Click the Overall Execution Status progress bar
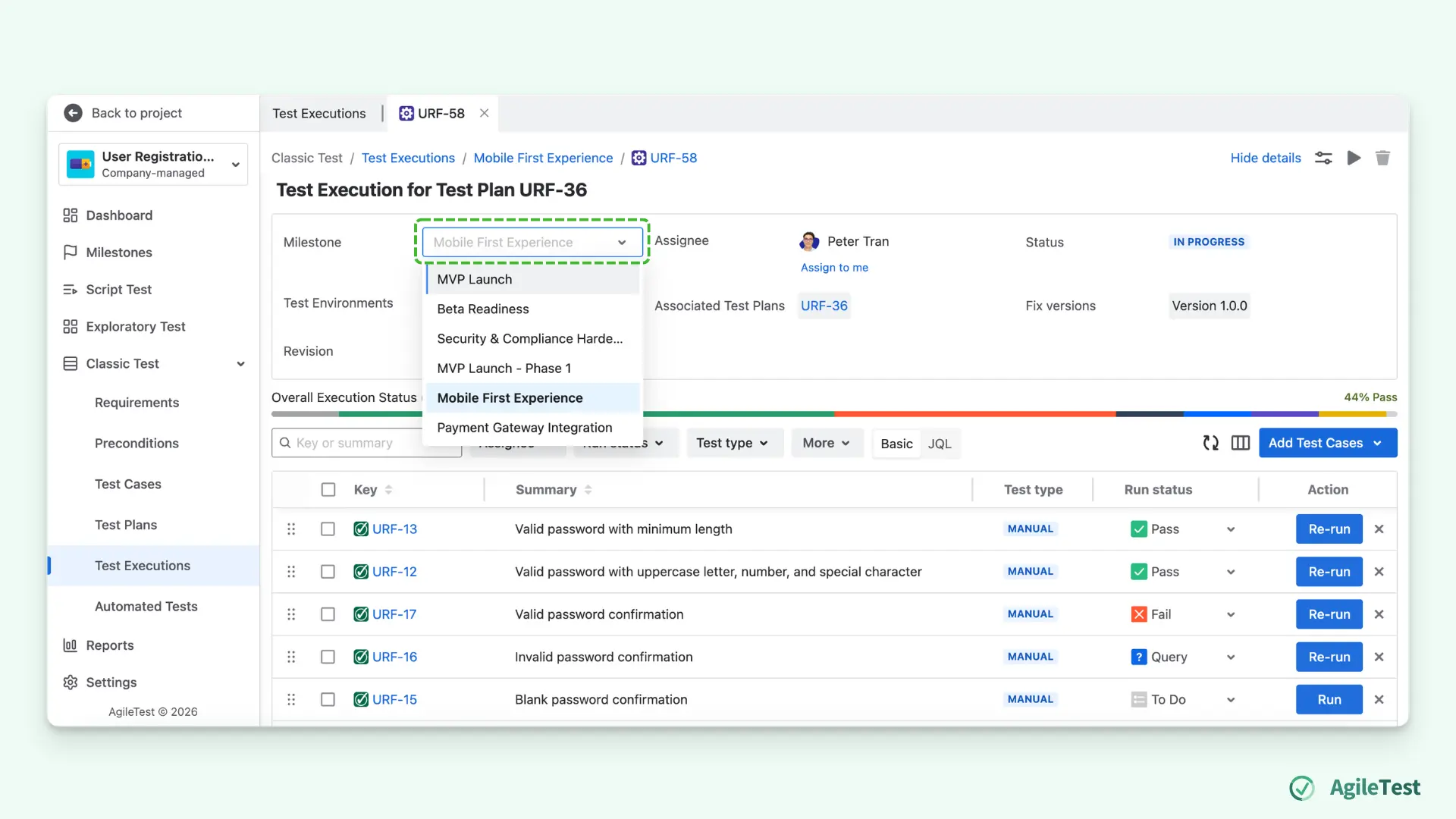Viewport: 1456px width, 819px height. click(834, 414)
